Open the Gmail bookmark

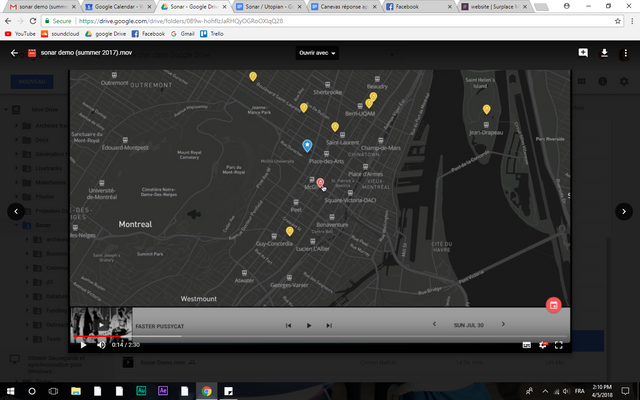[x=183, y=34]
